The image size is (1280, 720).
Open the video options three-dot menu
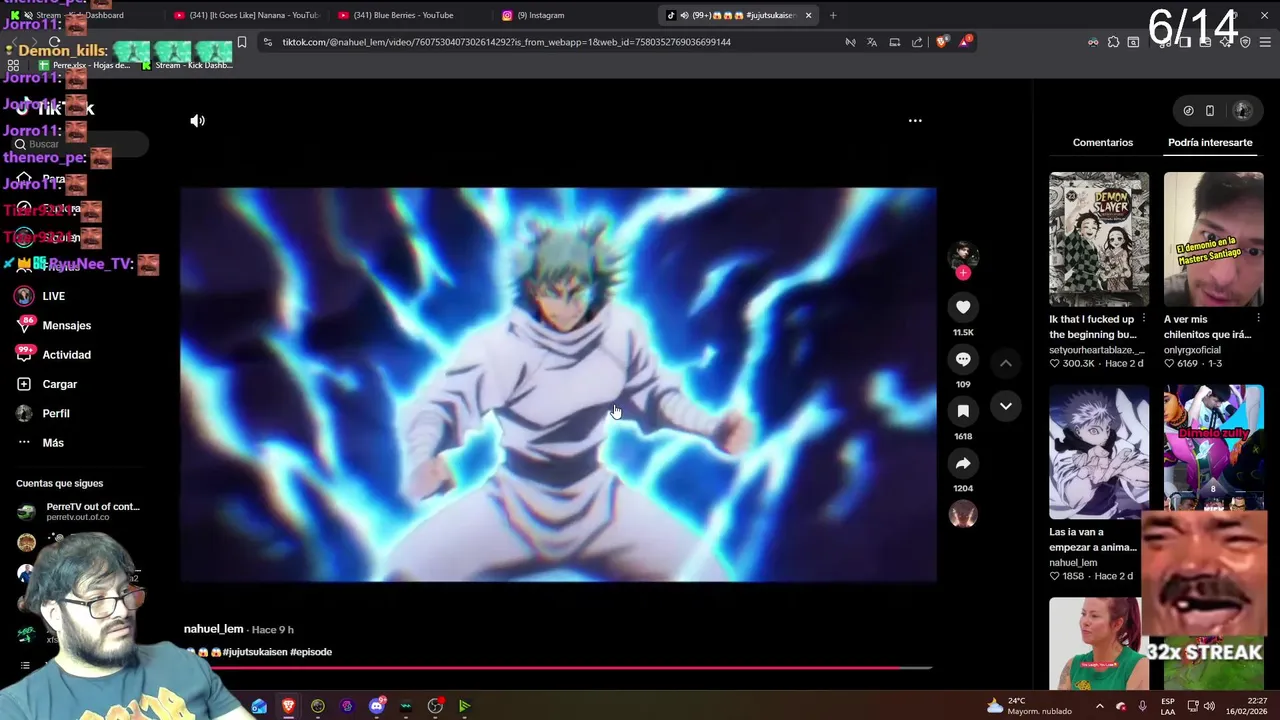point(915,120)
